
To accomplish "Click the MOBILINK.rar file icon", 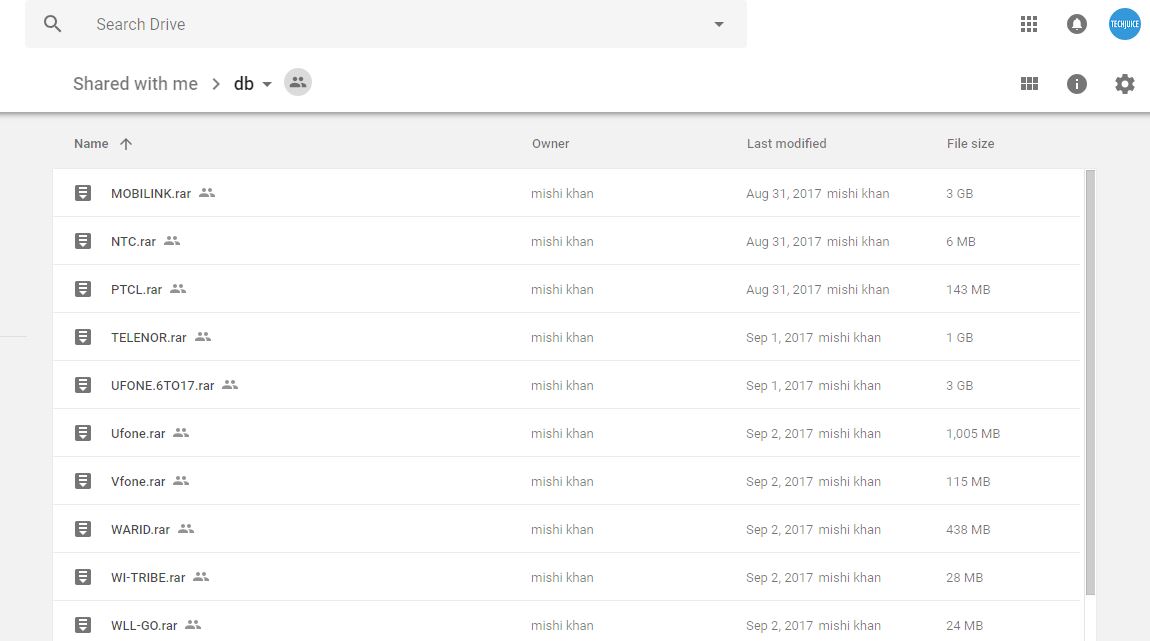I will 84,193.
